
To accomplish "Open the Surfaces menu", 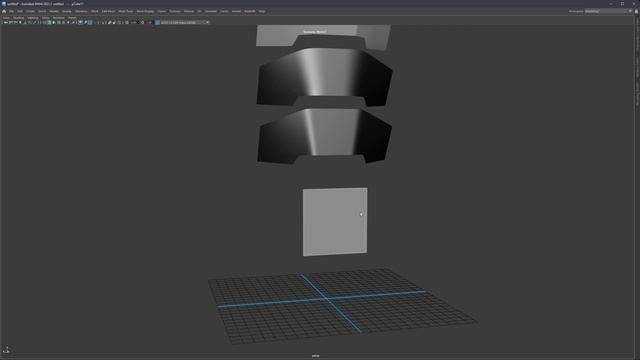I will 175,11.
